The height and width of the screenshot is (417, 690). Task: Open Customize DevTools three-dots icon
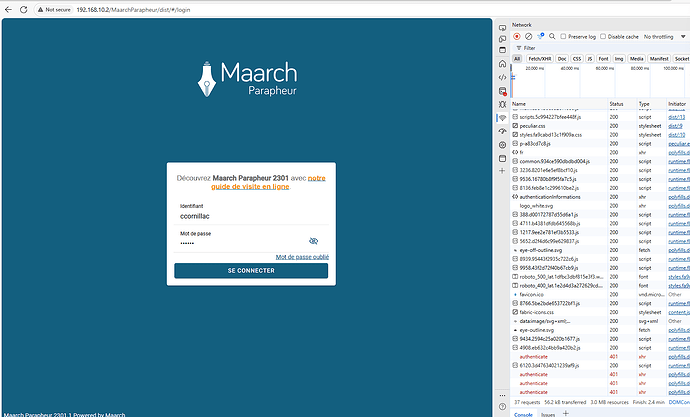[502, 395]
